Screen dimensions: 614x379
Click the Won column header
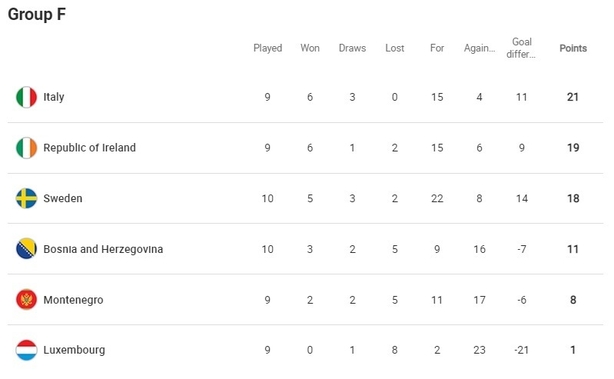(x=310, y=48)
